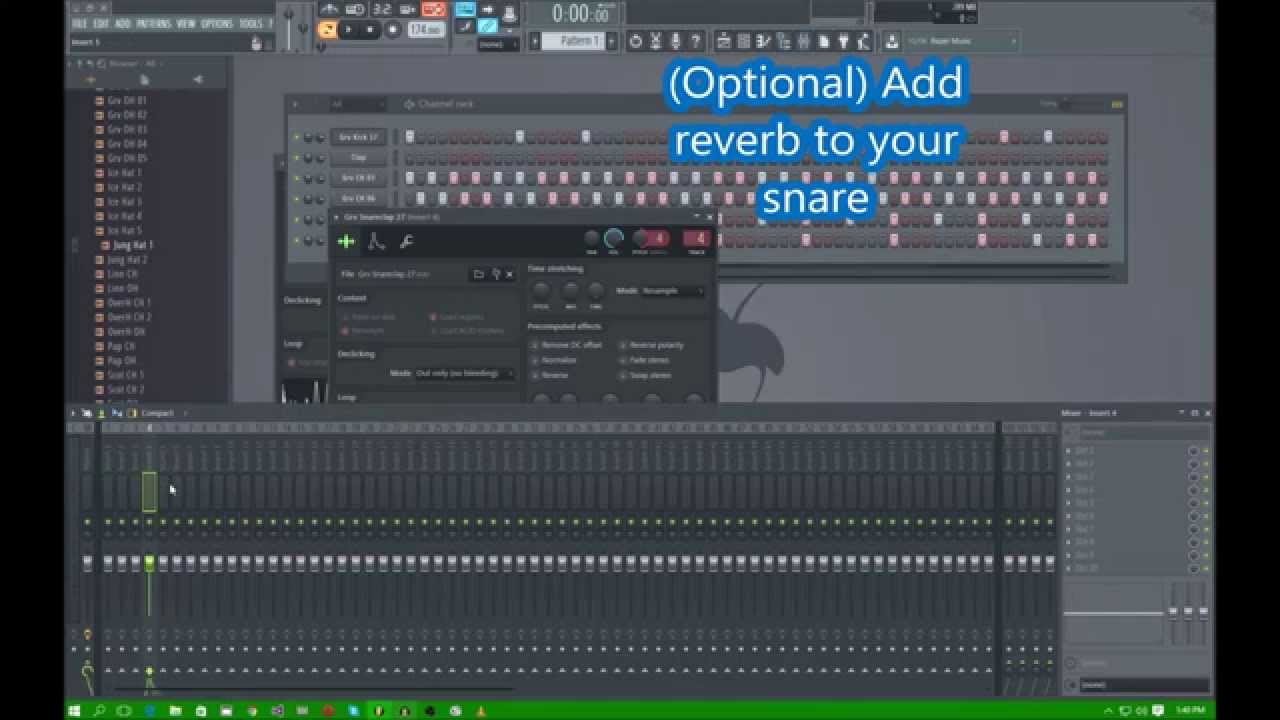
Task: Open the TOOLS menu
Action: [250, 23]
